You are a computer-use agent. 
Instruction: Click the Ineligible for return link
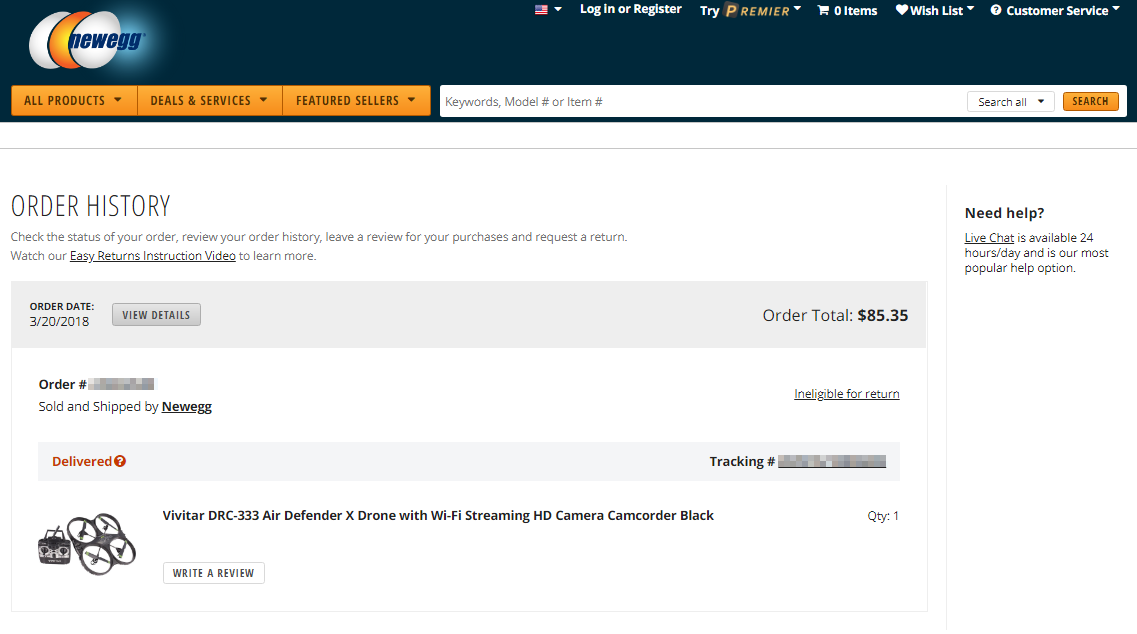tap(846, 394)
